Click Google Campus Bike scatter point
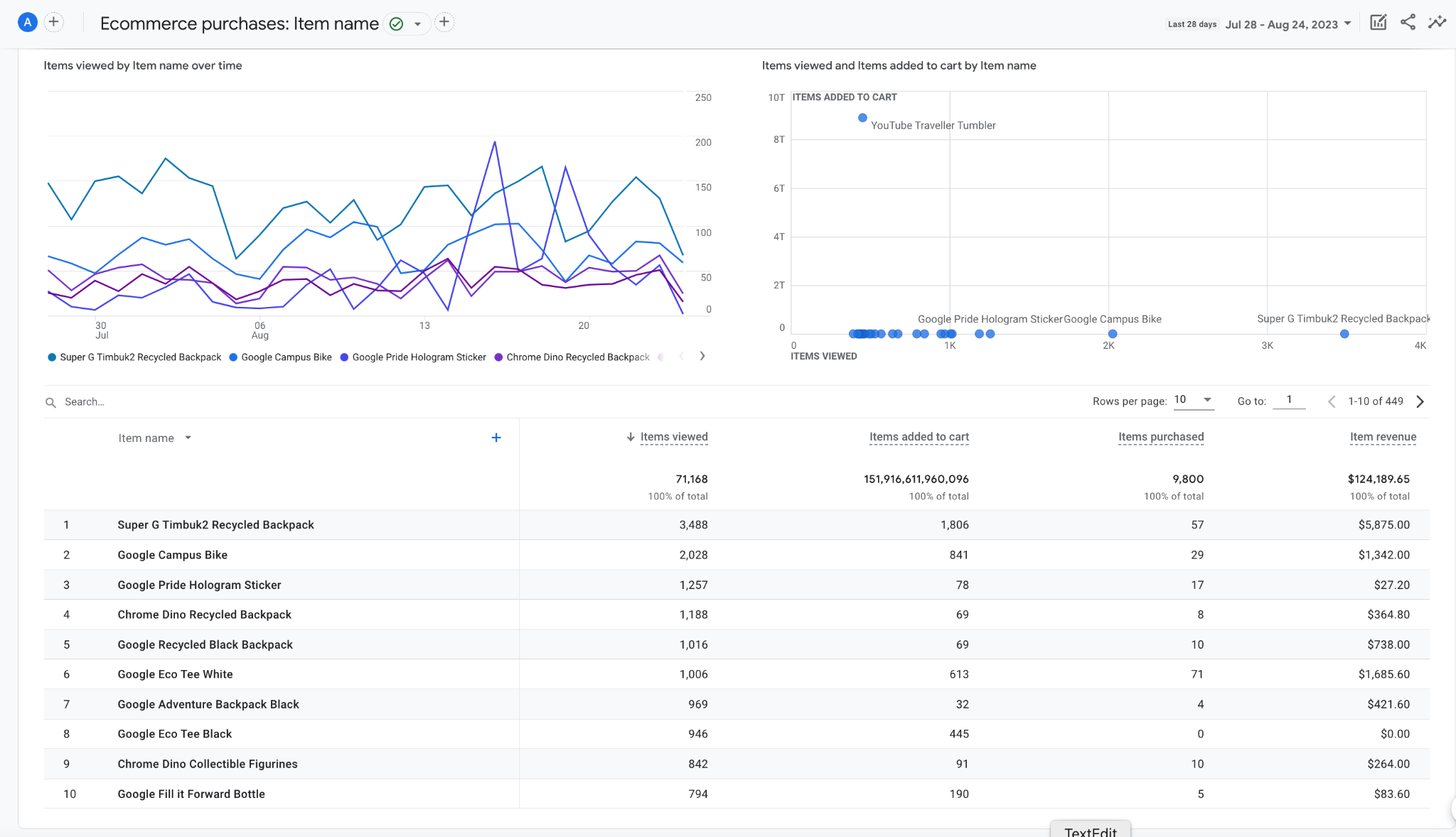Image resolution: width=1456 pixels, height=837 pixels. point(1113,334)
